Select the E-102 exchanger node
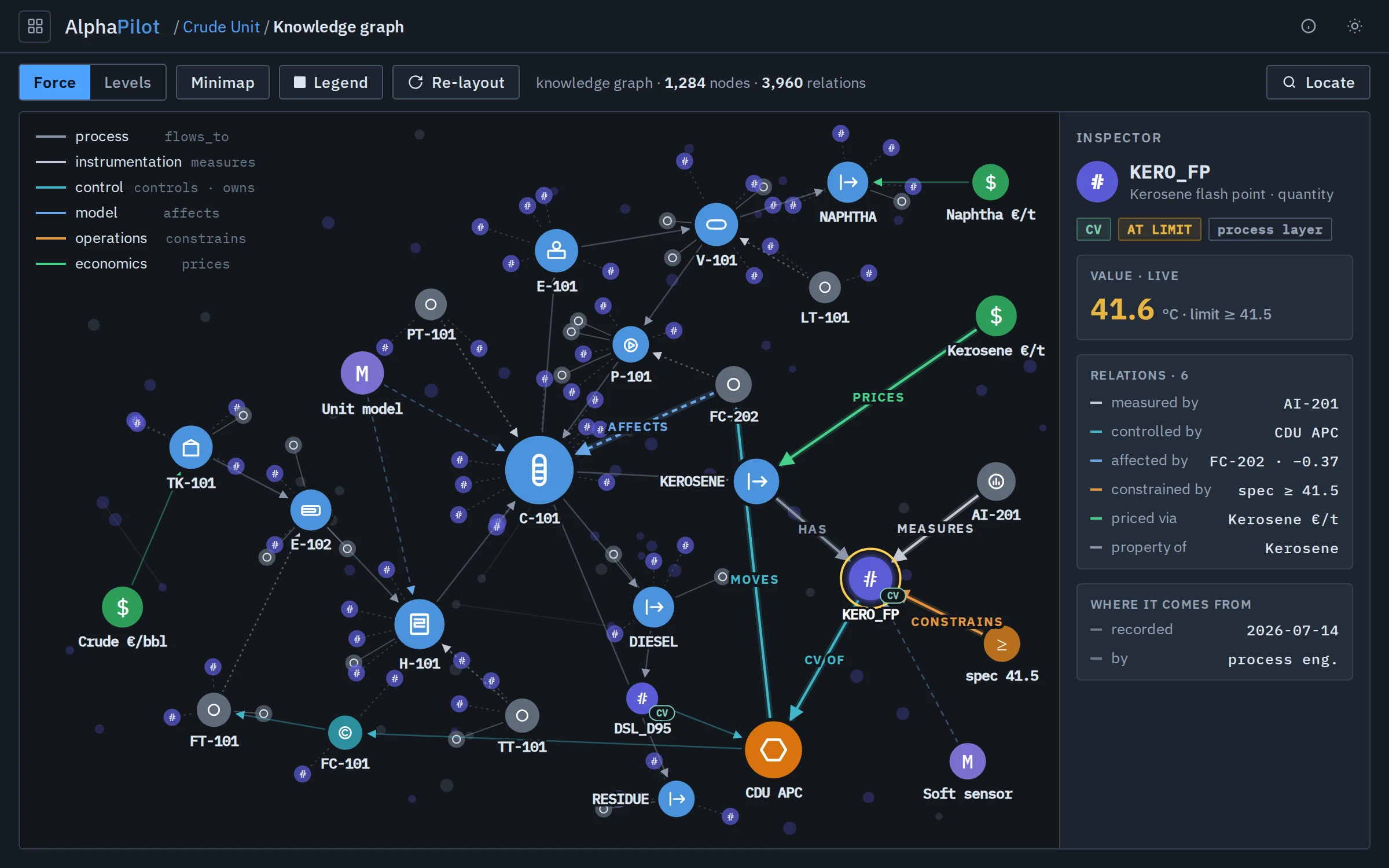The image size is (1389, 868). click(311, 510)
